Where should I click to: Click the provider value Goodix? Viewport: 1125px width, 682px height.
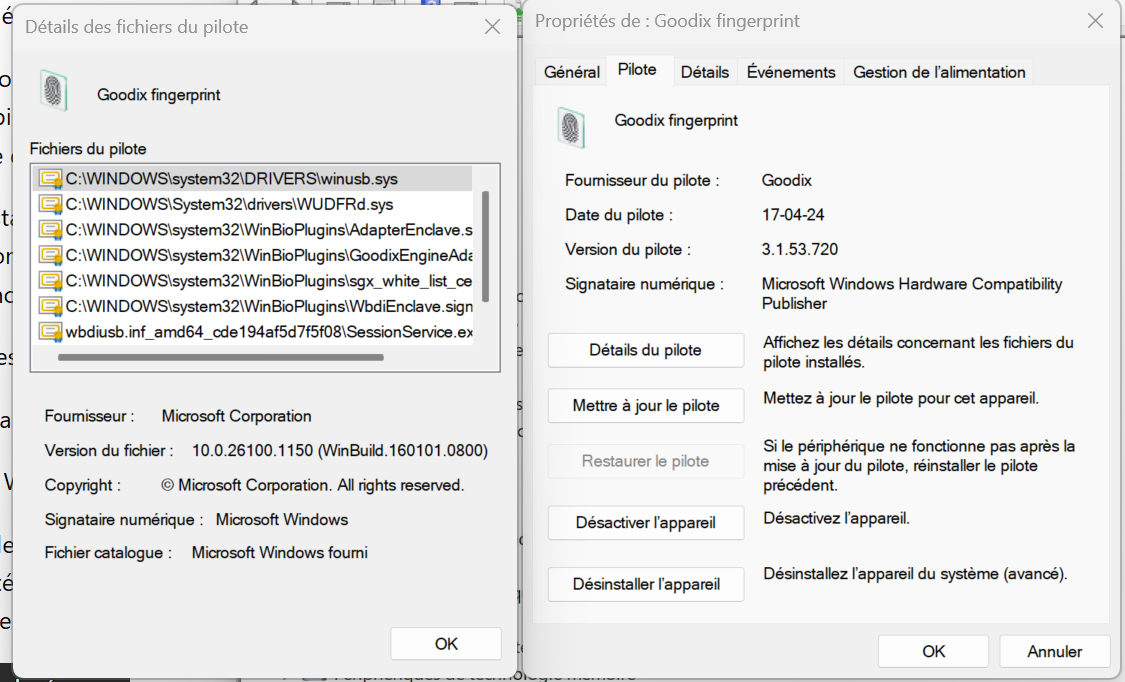[786, 180]
